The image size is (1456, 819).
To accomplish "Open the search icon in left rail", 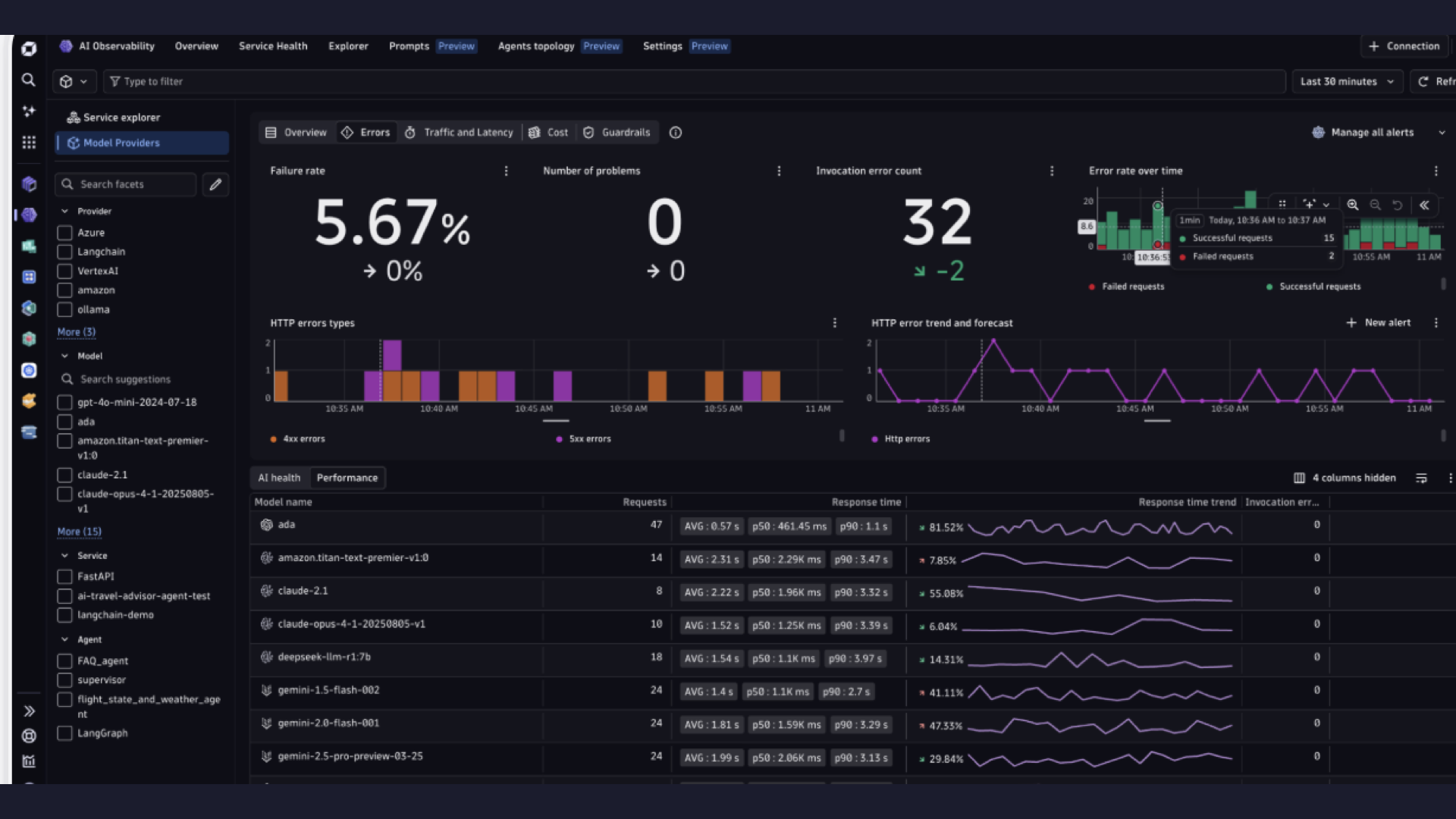I will 29,80.
